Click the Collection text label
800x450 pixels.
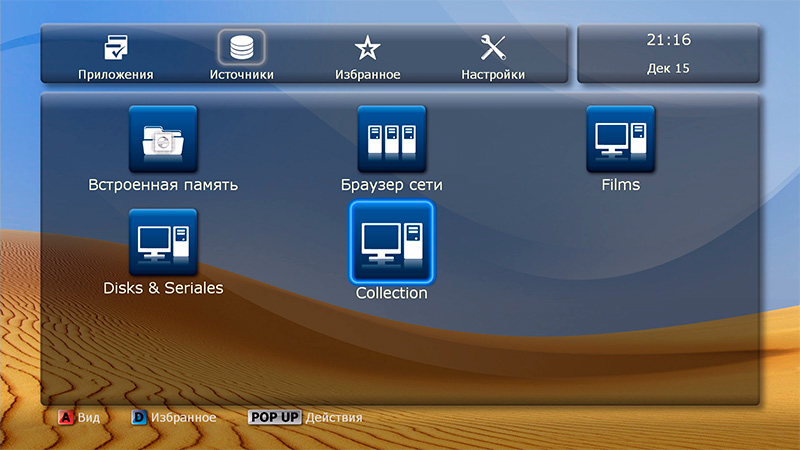[391, 294]
